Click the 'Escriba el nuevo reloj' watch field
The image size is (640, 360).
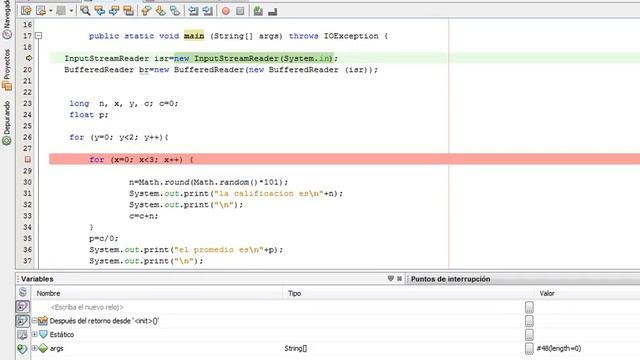tap(87, 307)
